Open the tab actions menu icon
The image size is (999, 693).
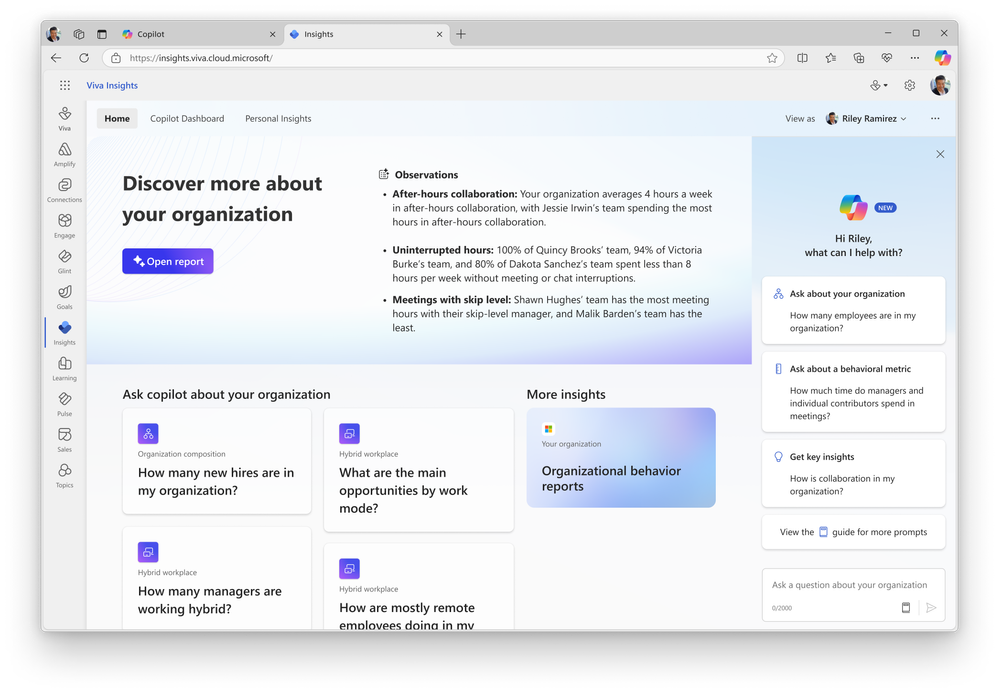coord(102,34)
